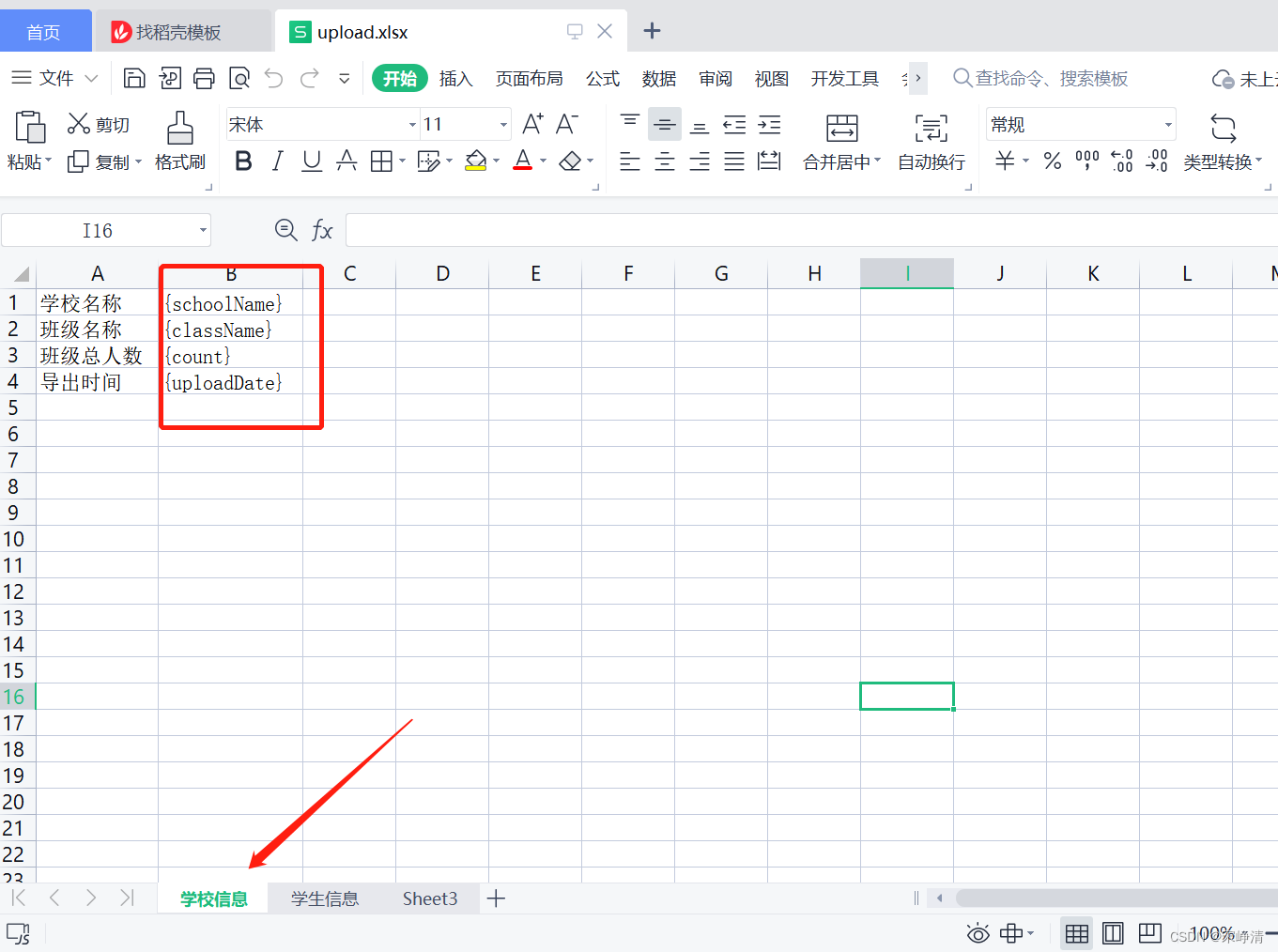Open the 文件 File menu

54,78
